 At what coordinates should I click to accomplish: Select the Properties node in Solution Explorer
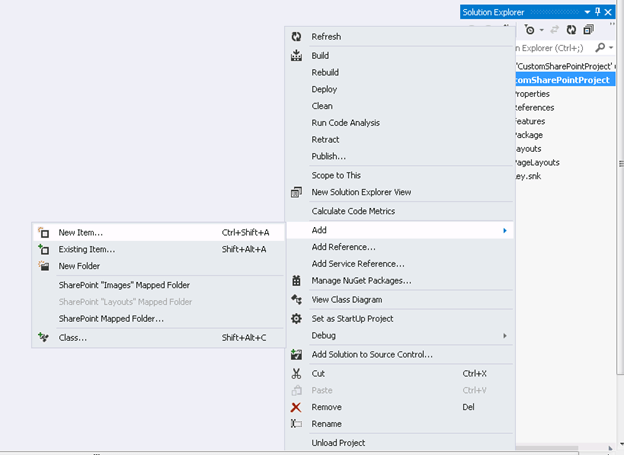tap(533, 94)
